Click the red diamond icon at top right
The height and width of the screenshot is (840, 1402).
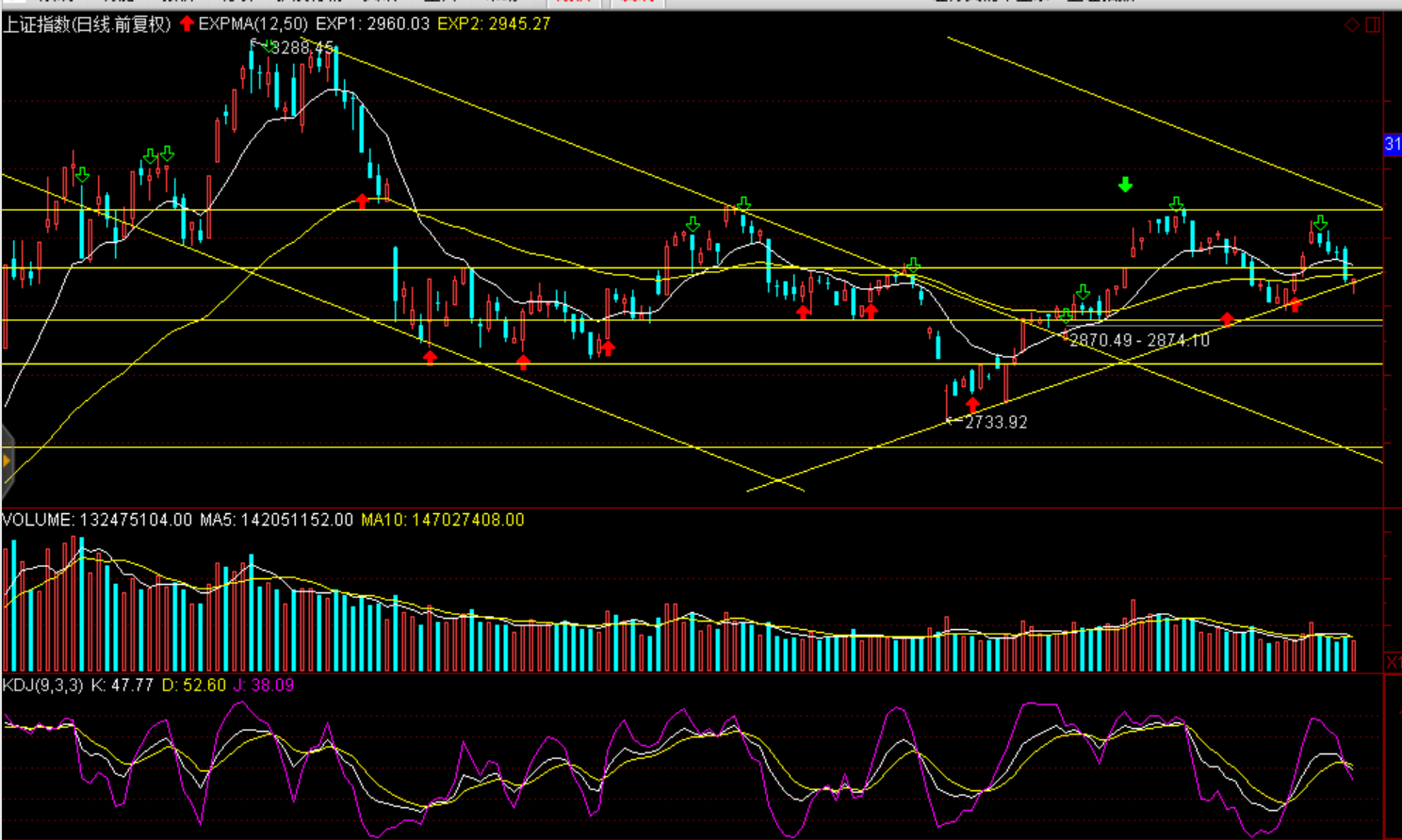tap(1352, 24)
